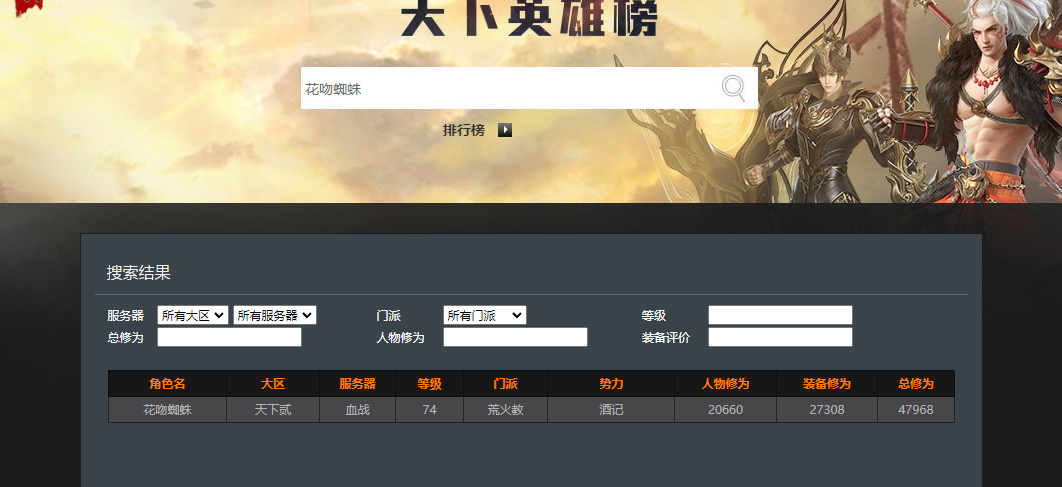The width and height of the screenshot is (1062, 487).
Task: Click the 荒火教 faction cell
Action: click(x=505, y=410)
